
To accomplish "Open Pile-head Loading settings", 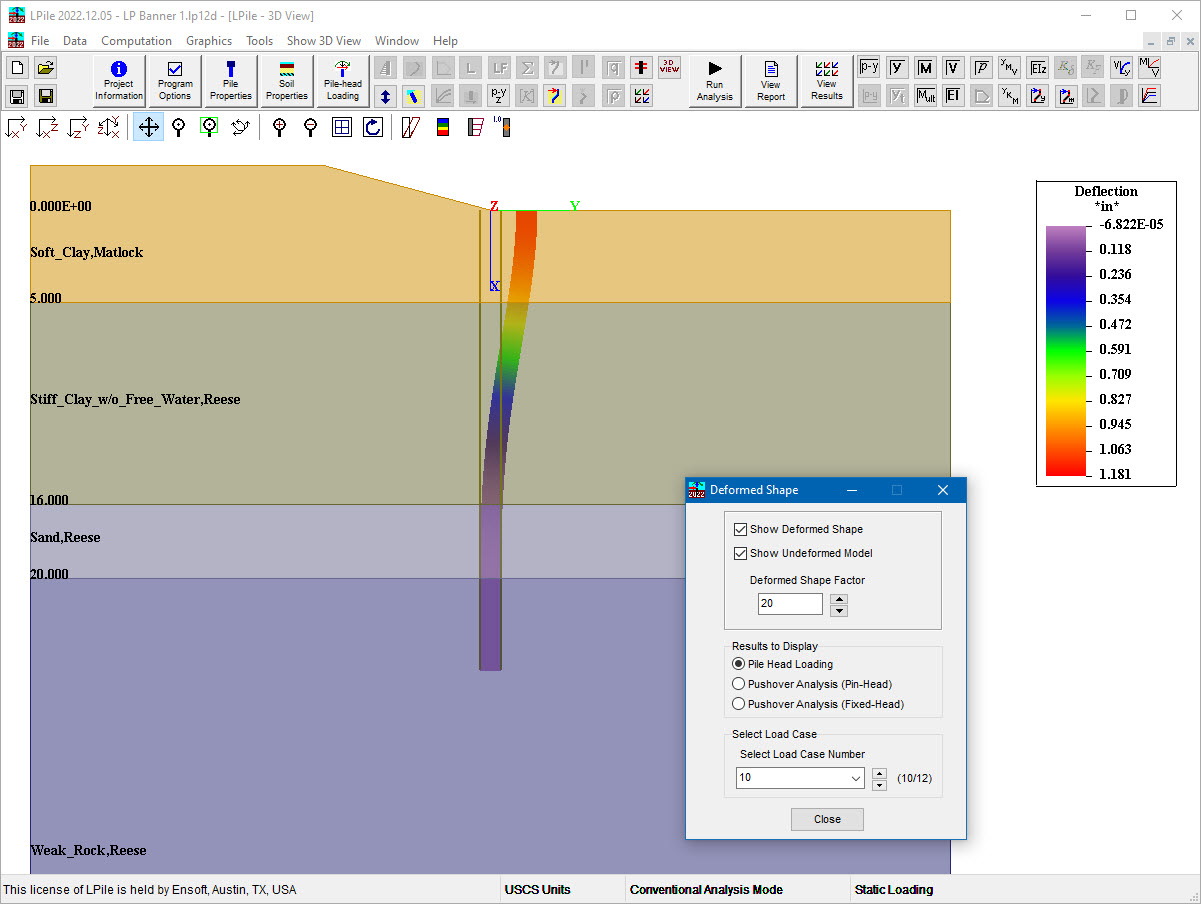I will pyautogui.click(x=342, y=80).
